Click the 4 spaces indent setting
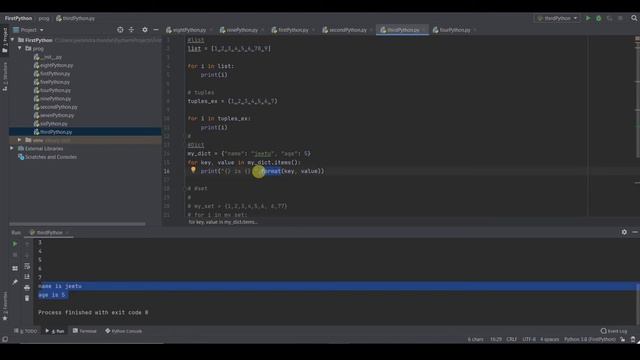 549,340
